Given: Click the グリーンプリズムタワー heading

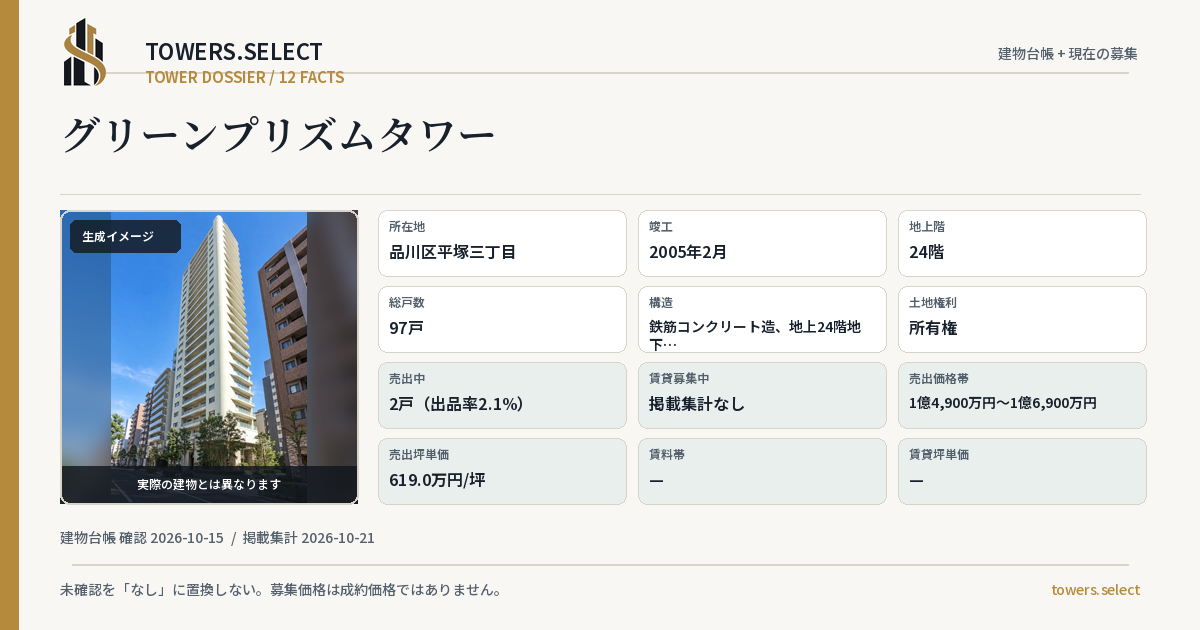Looking at the screenshot, I should click(x=279, y=135).
